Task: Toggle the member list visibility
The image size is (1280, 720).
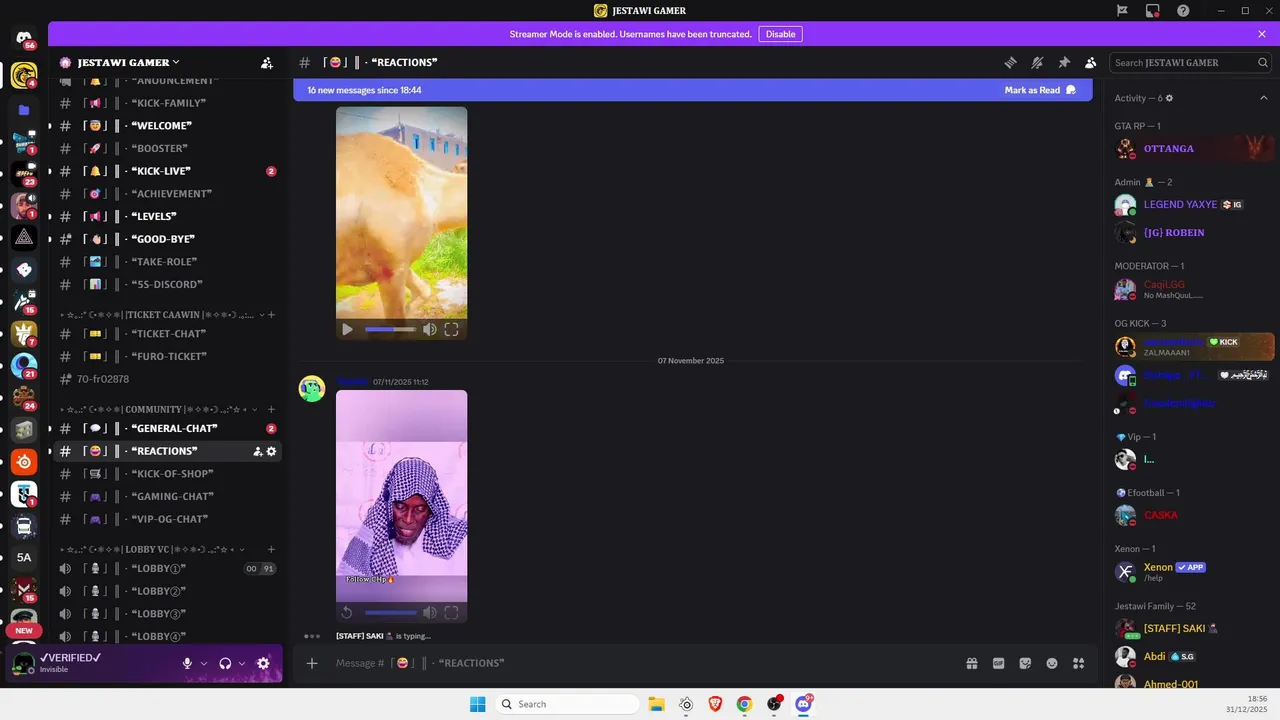Action: coord(1091,62)
